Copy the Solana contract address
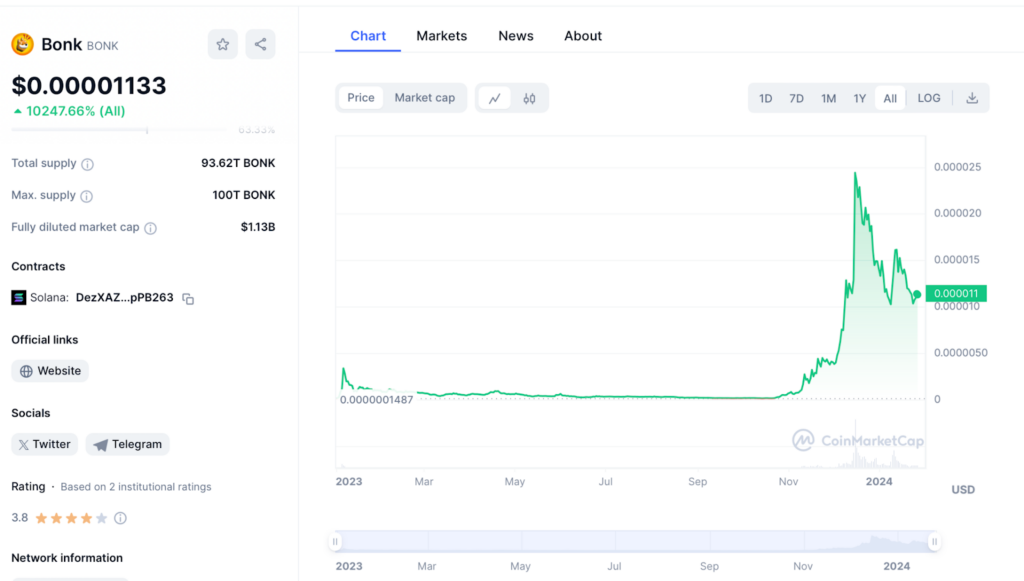 point(188,298)
